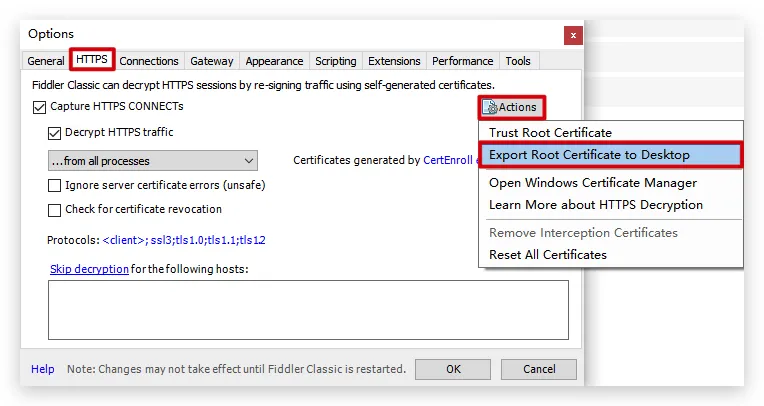This screenshot has height=406, width=764.
Task: Choose Trust Root Certificate menu item
Action: [x=611, y=133]
